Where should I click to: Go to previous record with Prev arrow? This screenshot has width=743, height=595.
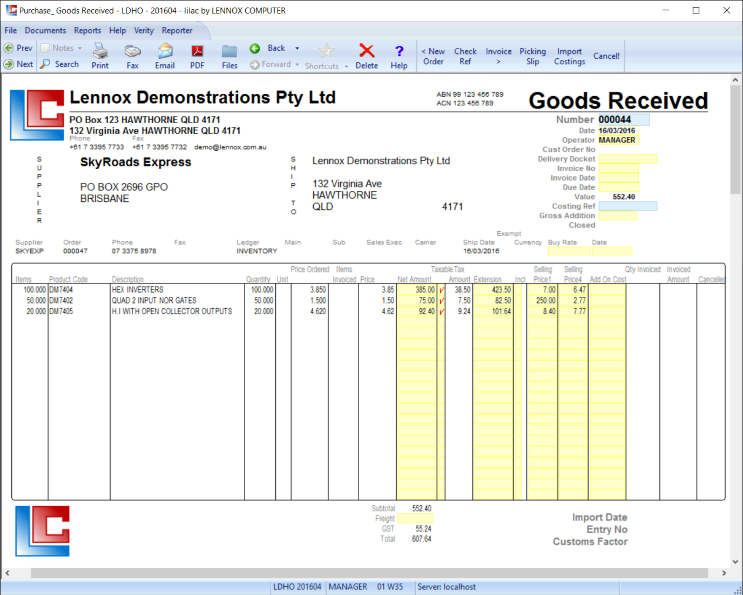(x=18, y=48)
